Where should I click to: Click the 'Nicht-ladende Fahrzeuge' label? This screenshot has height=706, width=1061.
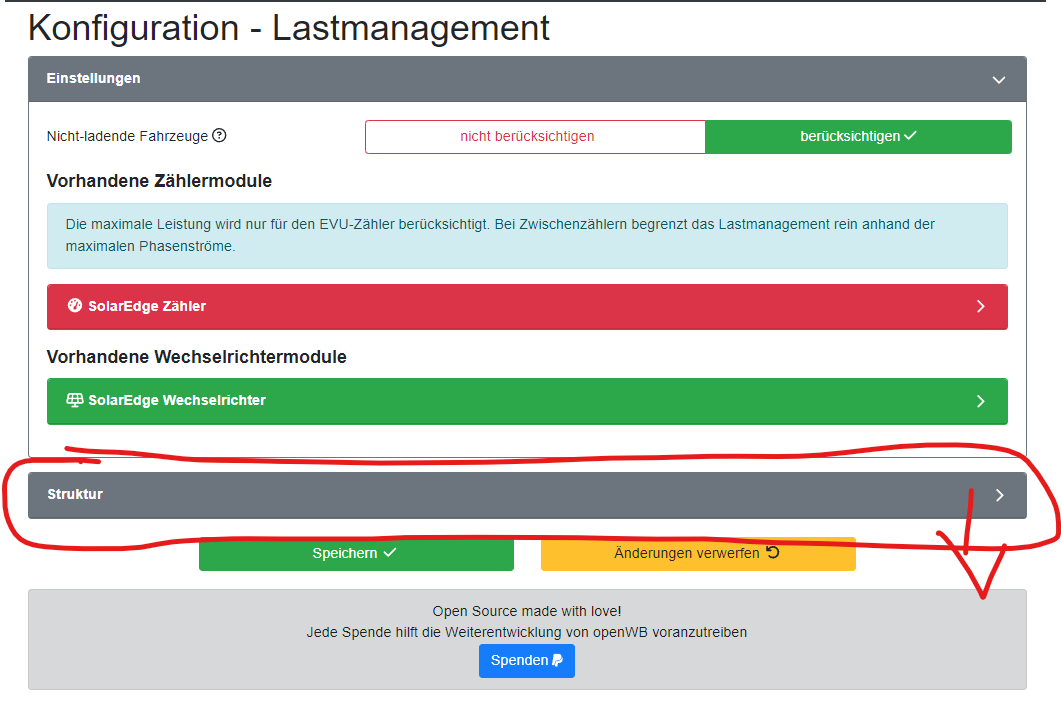(127, 136)
